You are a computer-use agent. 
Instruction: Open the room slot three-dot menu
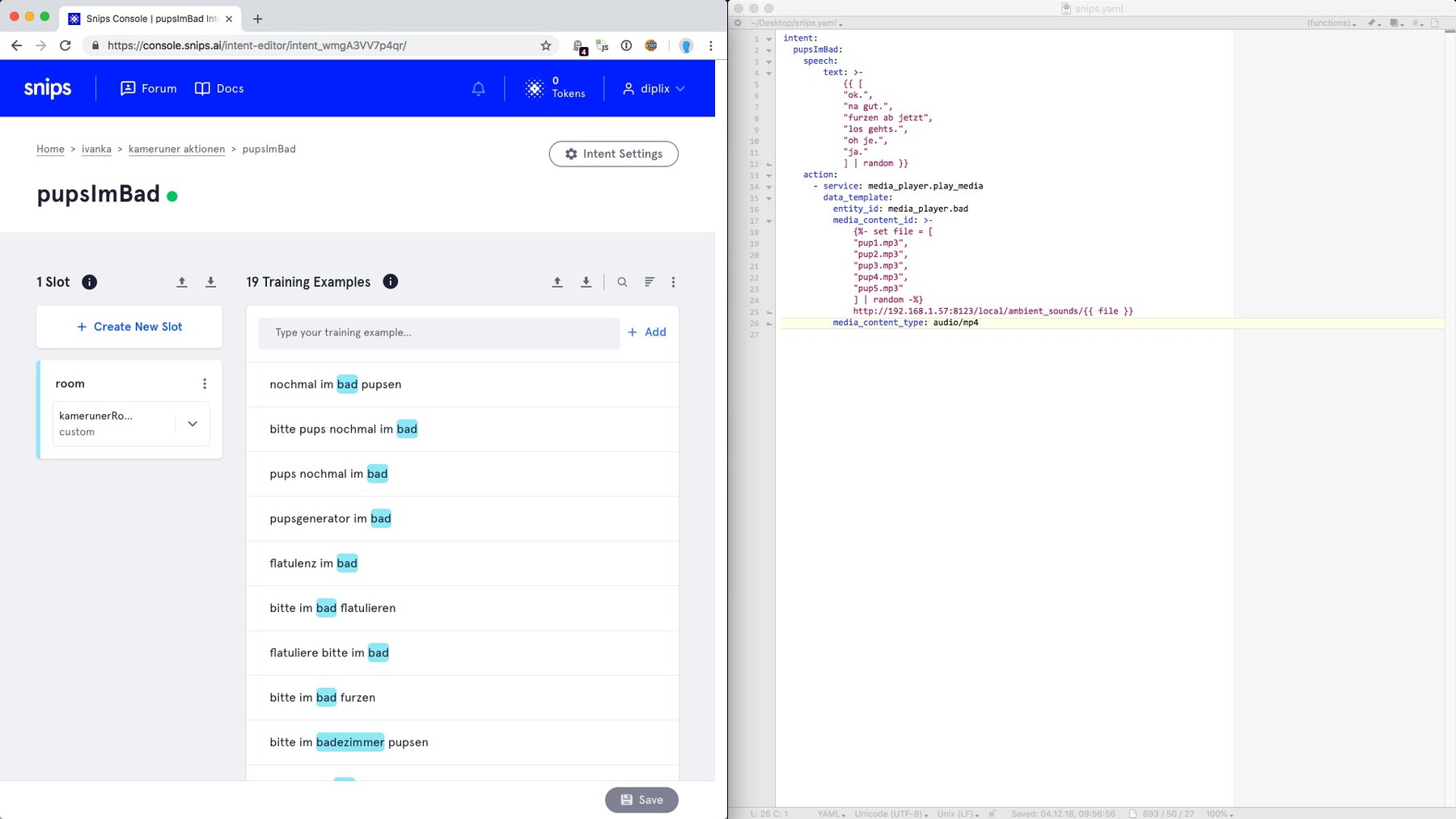[x=205, y=384]
